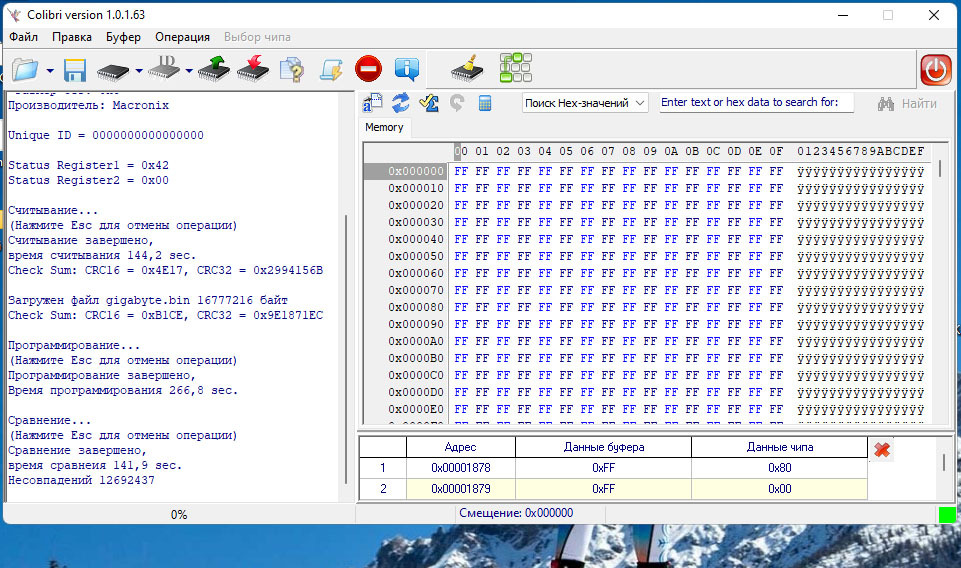
Task: Open the Буфер menu
Action: [x=123, y=37]
